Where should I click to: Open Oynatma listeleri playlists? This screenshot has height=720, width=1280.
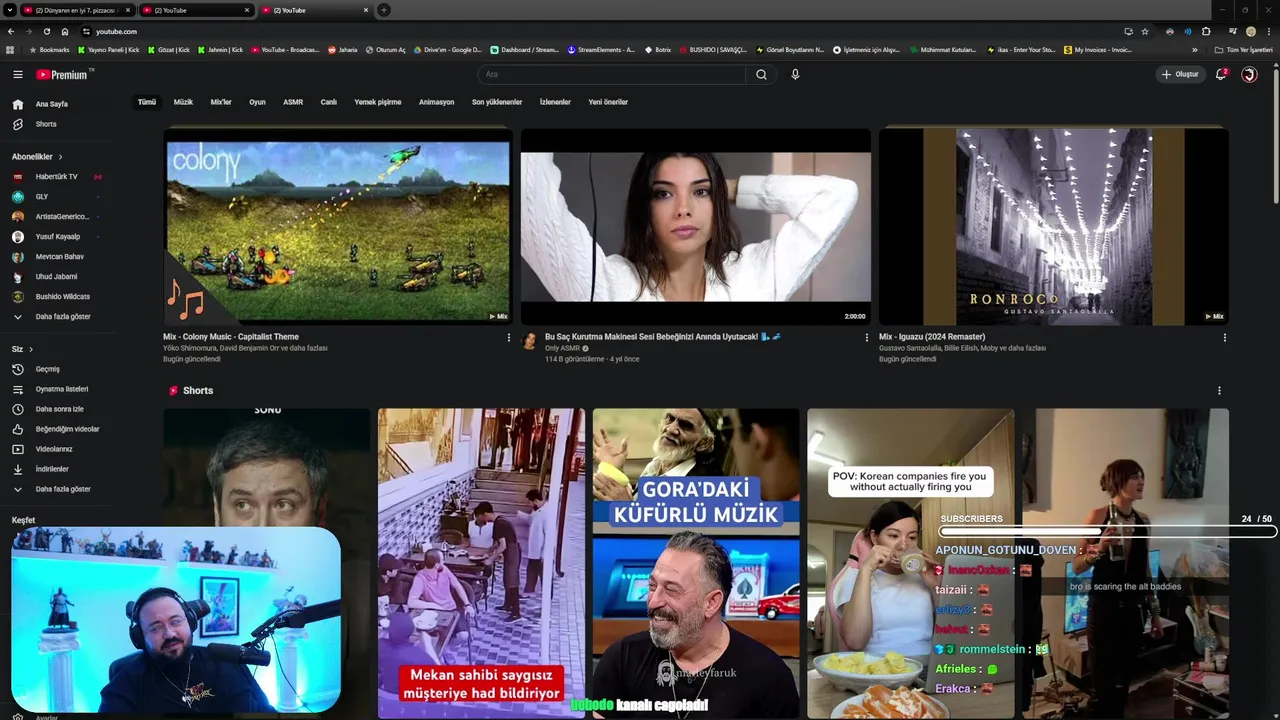click(63, 389)
